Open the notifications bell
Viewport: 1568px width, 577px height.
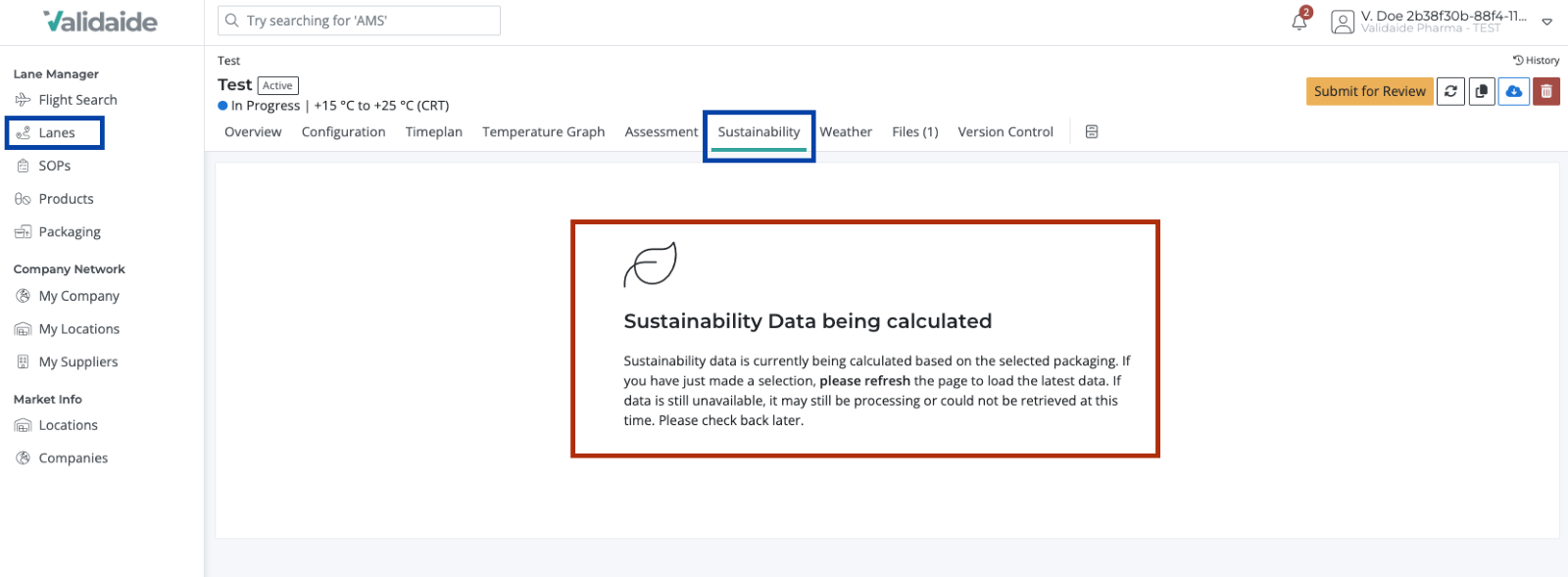point(1299,22)
